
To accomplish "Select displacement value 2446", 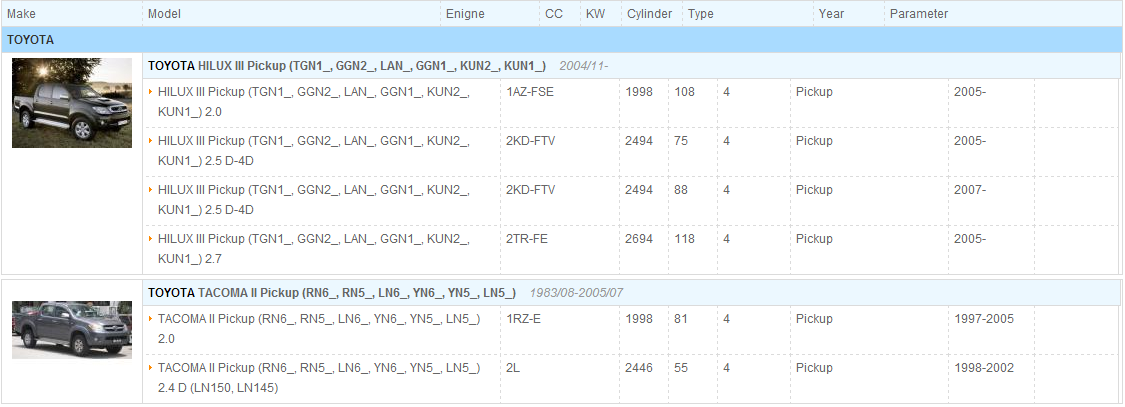I will (639, 368).
